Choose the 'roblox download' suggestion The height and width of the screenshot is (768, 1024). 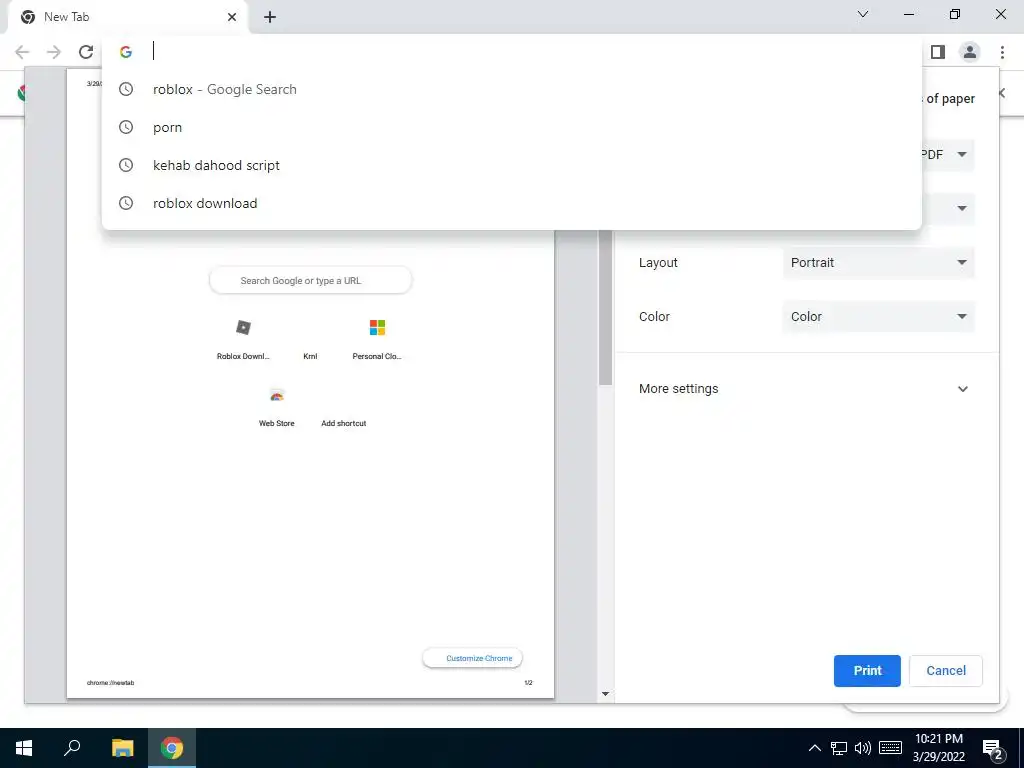click(x=512, y=203)
